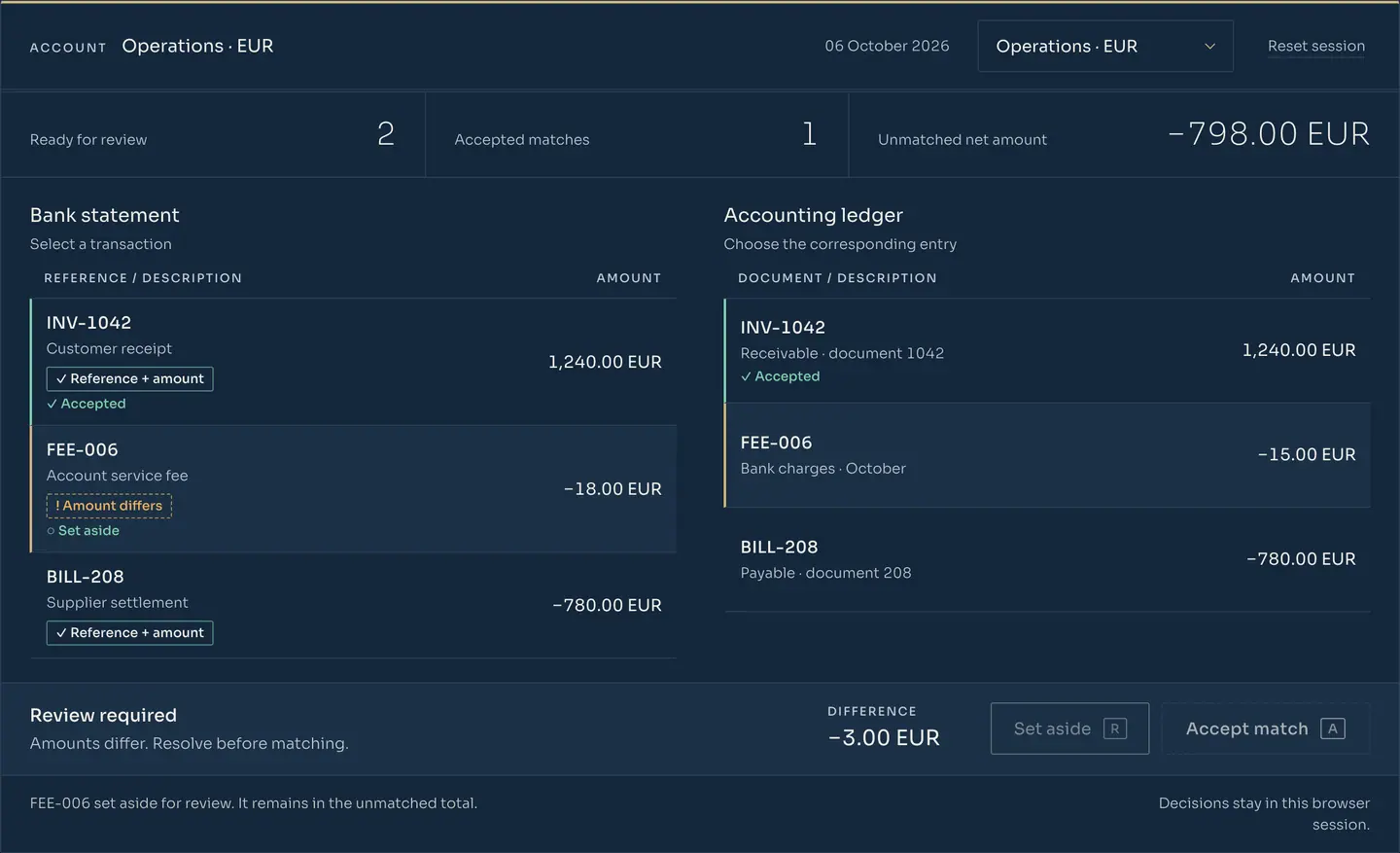This screenshot has width=1400, height=853.
Task: Choose the FEE-006 Bank charges ledger entry
Action: (x=1047, y=455)
